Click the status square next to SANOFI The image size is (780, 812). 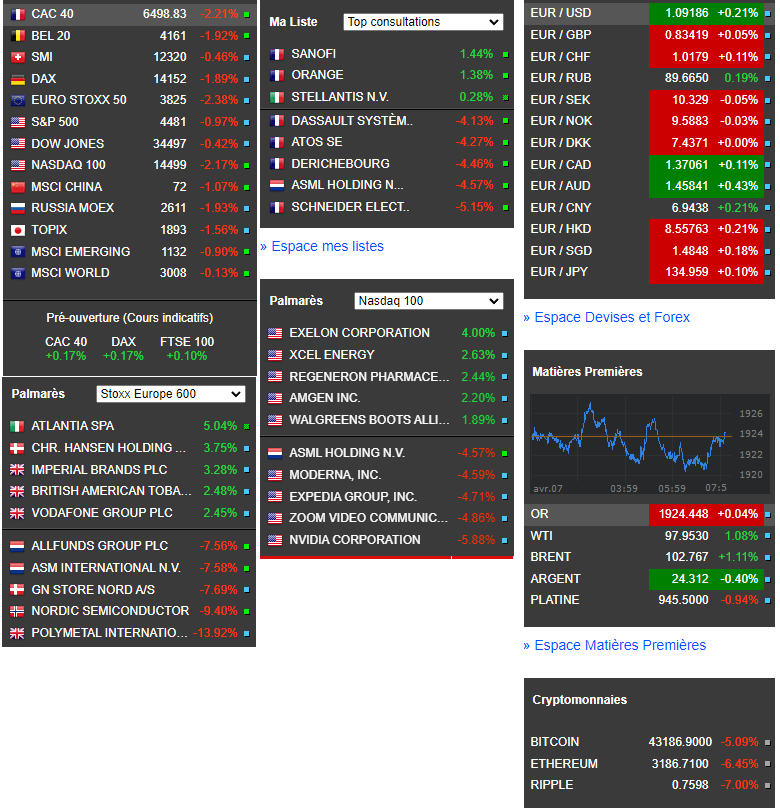pyautogui.click(x=505, y=54)
